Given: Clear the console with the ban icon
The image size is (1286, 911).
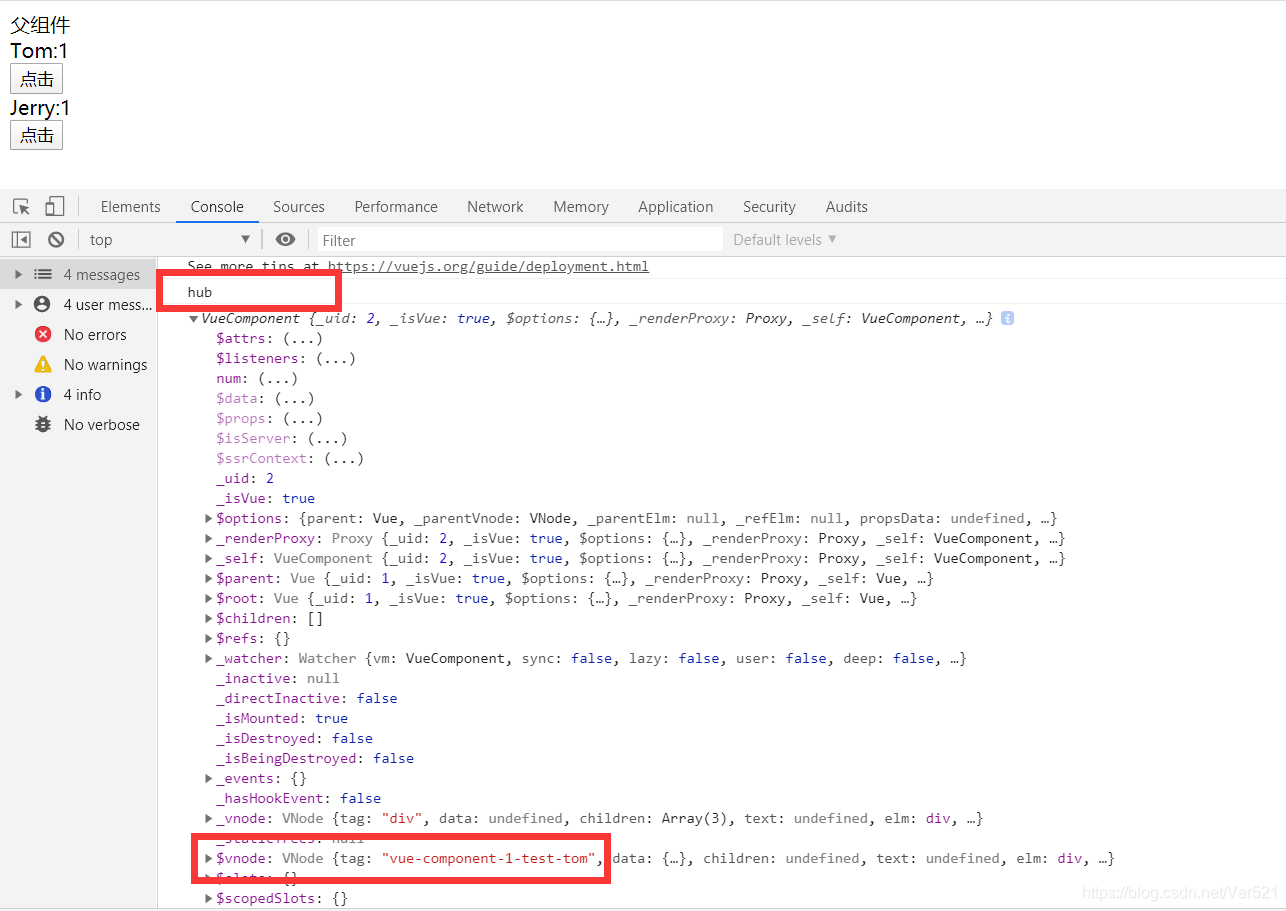Looking at the screenshot, I should point(56,239).
